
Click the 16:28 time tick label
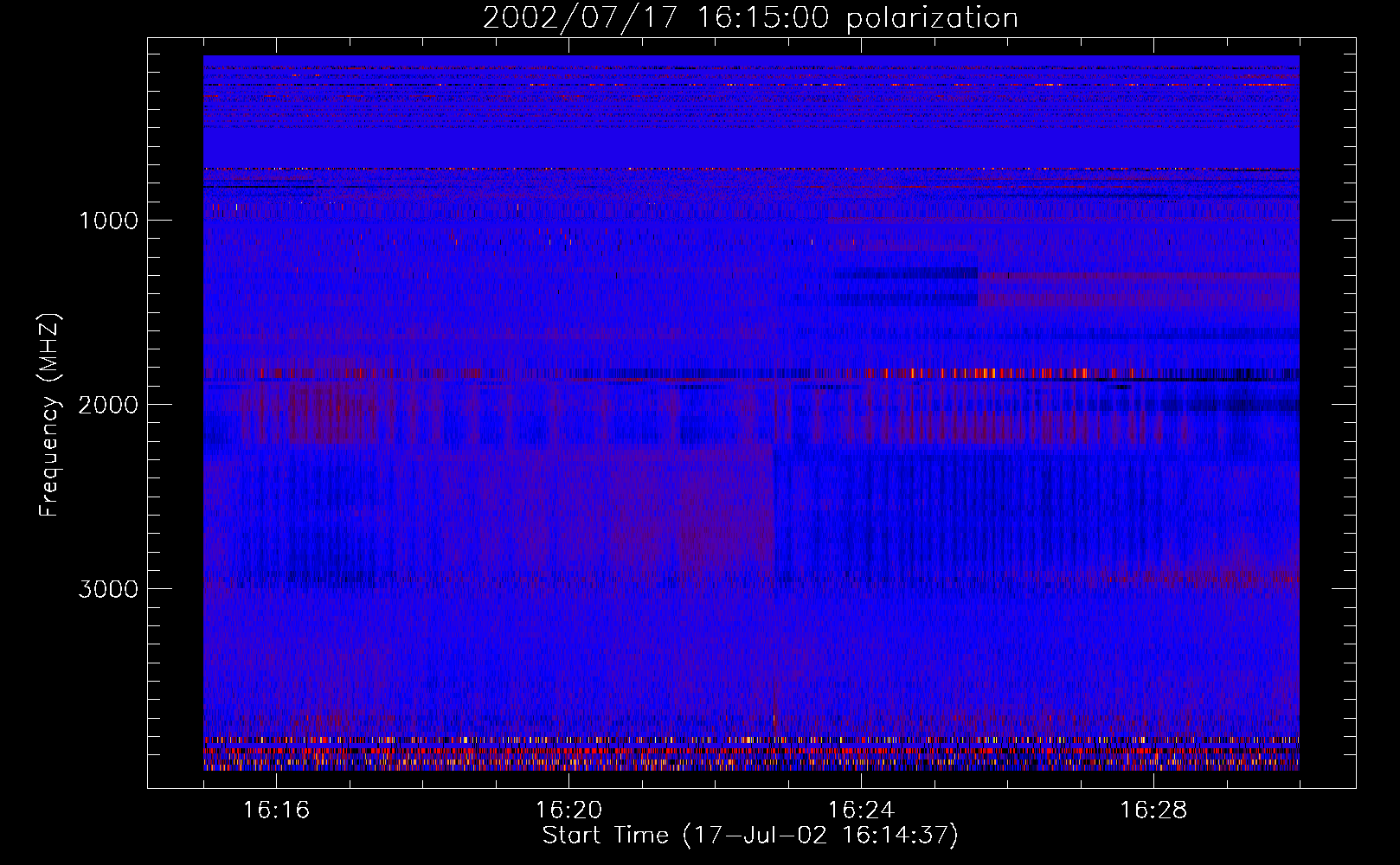click(1153, 811)
